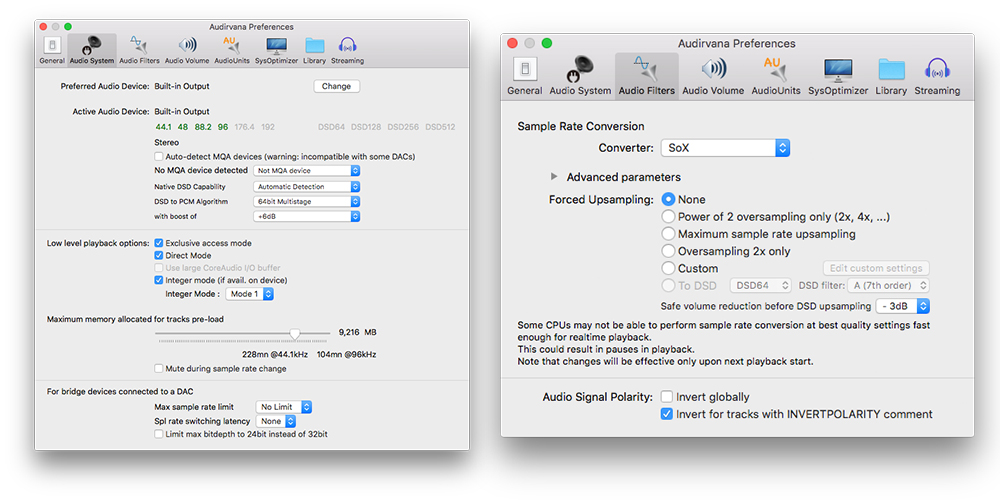Expand Advanced parameters disclosure triangle

pos(554,177)
